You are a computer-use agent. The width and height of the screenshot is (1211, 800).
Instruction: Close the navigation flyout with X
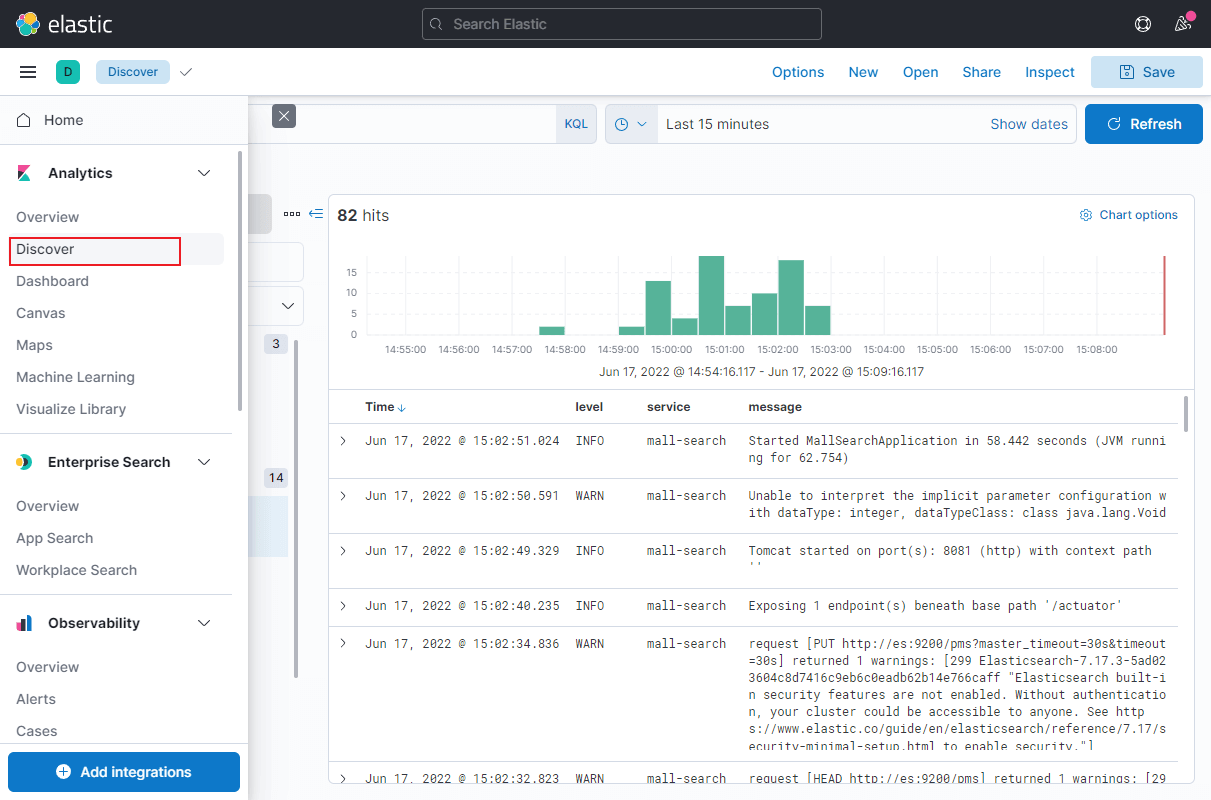pyautogui.click(x=284, y=116)
